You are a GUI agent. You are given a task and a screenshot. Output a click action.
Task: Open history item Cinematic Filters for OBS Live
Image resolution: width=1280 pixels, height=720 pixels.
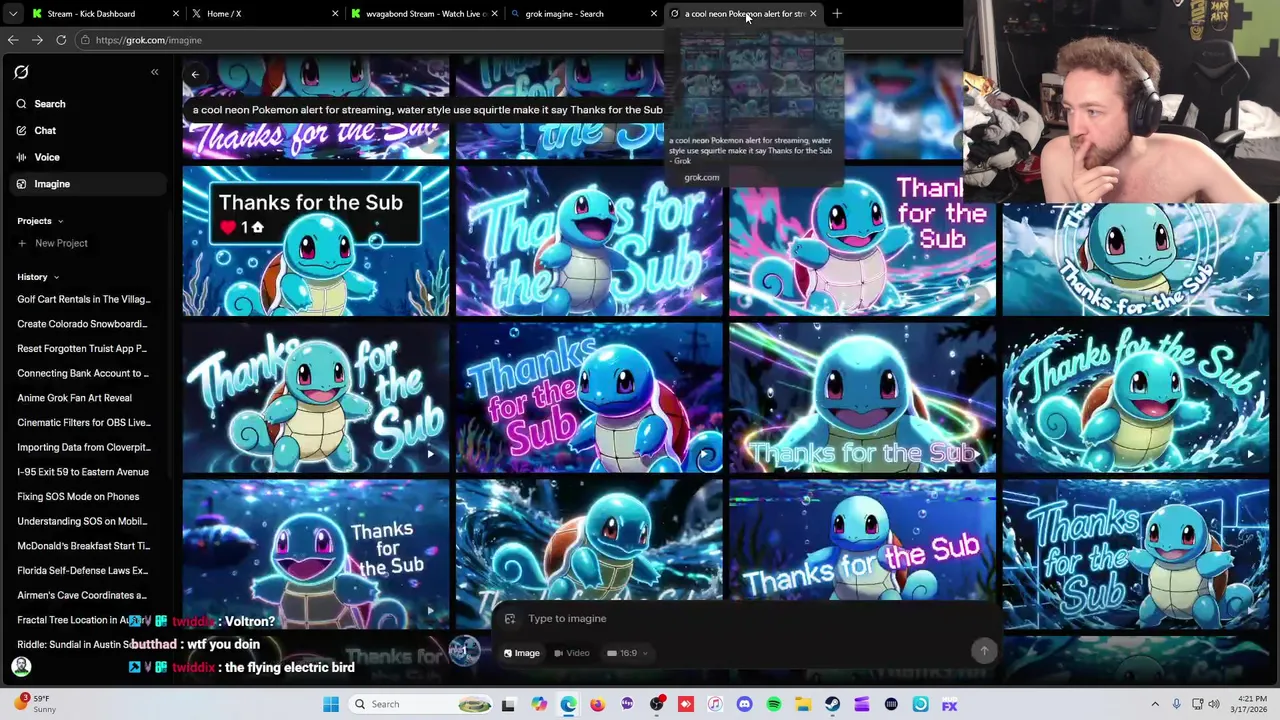click(x=83, y=423)
